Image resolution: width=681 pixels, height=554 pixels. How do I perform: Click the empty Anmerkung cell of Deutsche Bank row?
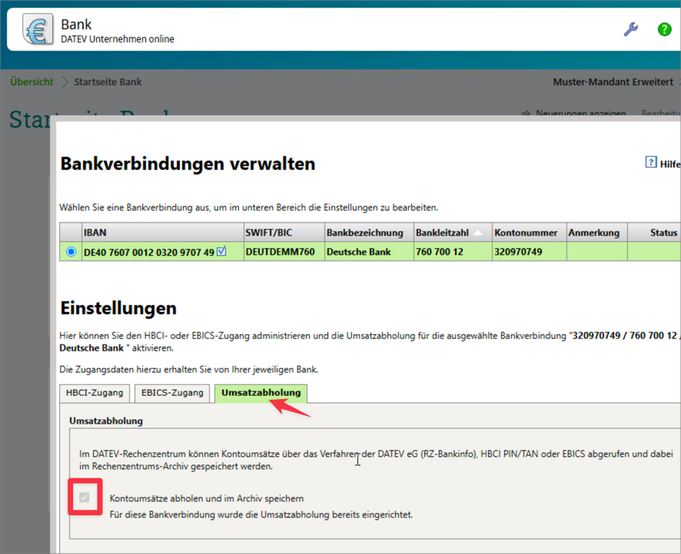click(597, 252)
